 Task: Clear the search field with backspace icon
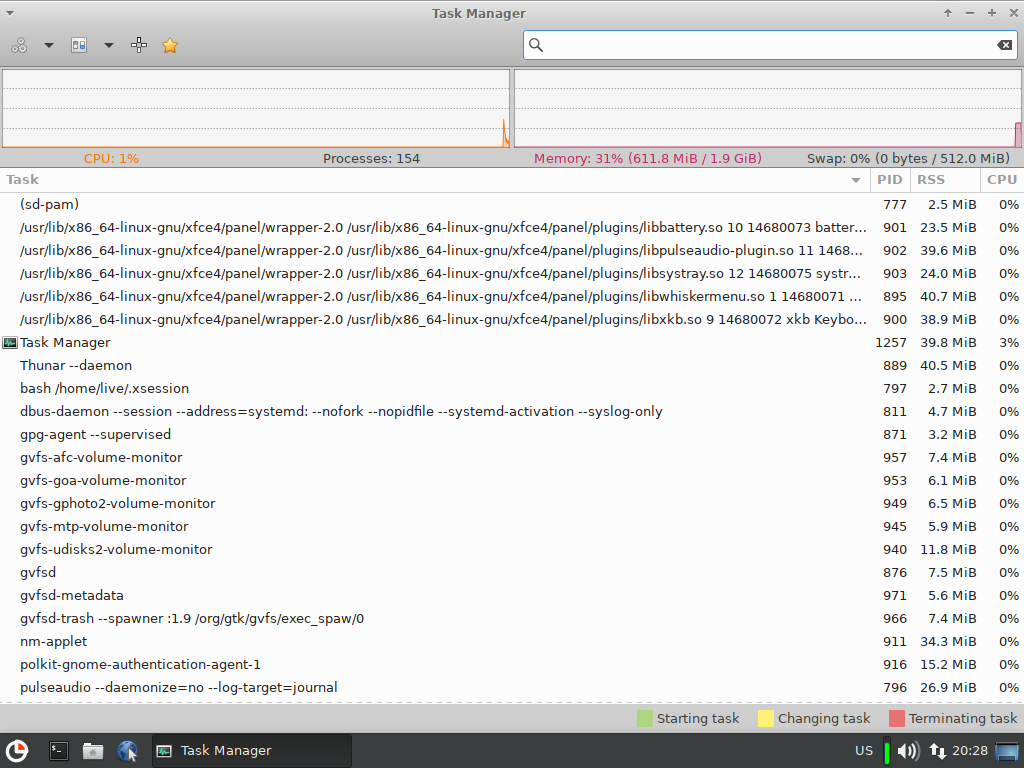point(1004,45)
